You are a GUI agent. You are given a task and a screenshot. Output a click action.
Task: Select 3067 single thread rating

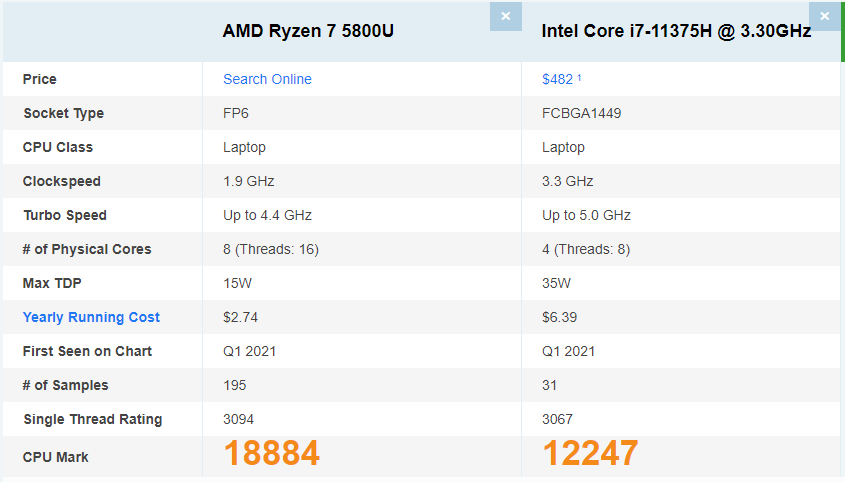557,419
